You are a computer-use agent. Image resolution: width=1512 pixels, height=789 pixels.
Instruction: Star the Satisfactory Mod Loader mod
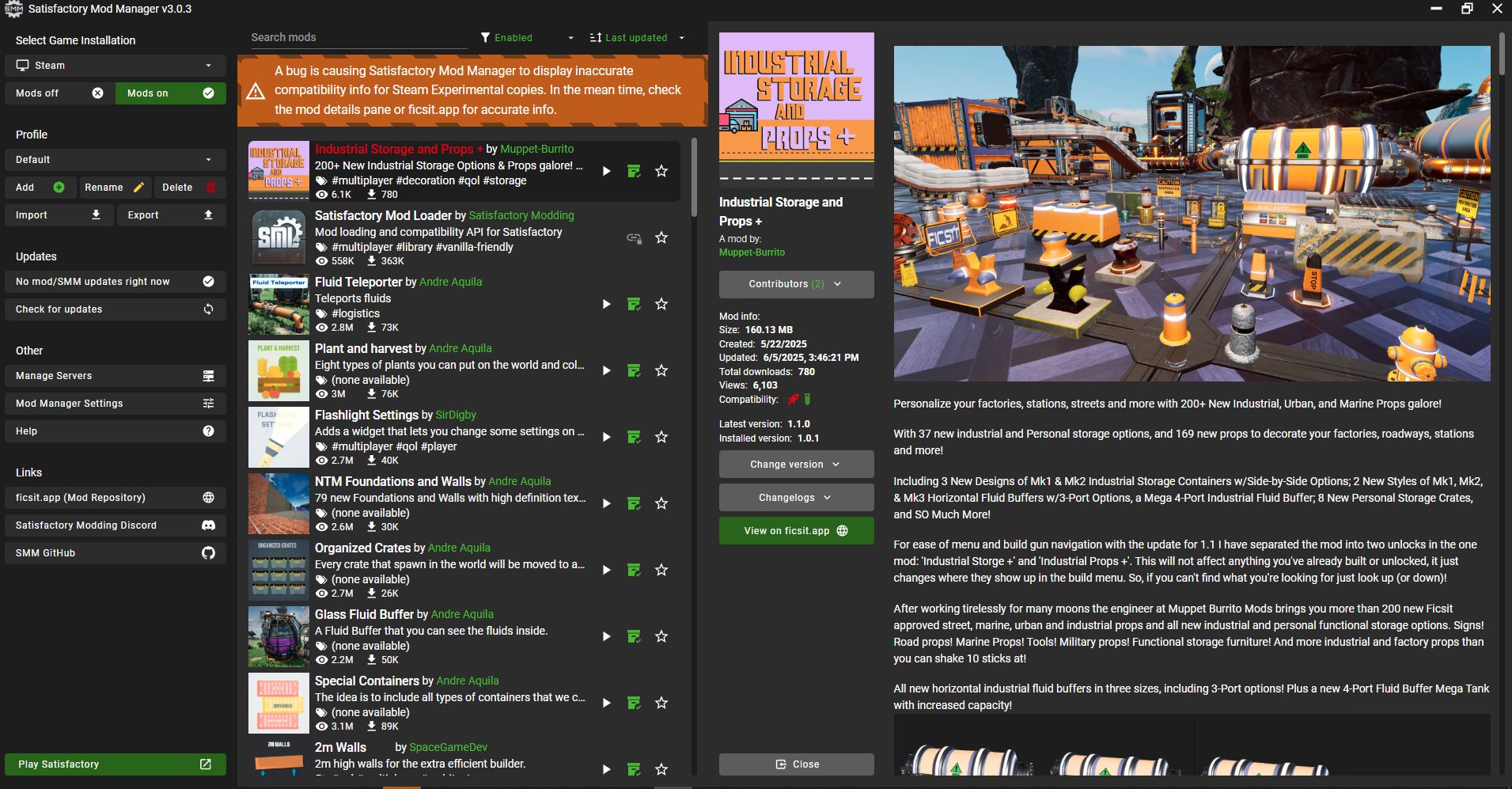661,237
